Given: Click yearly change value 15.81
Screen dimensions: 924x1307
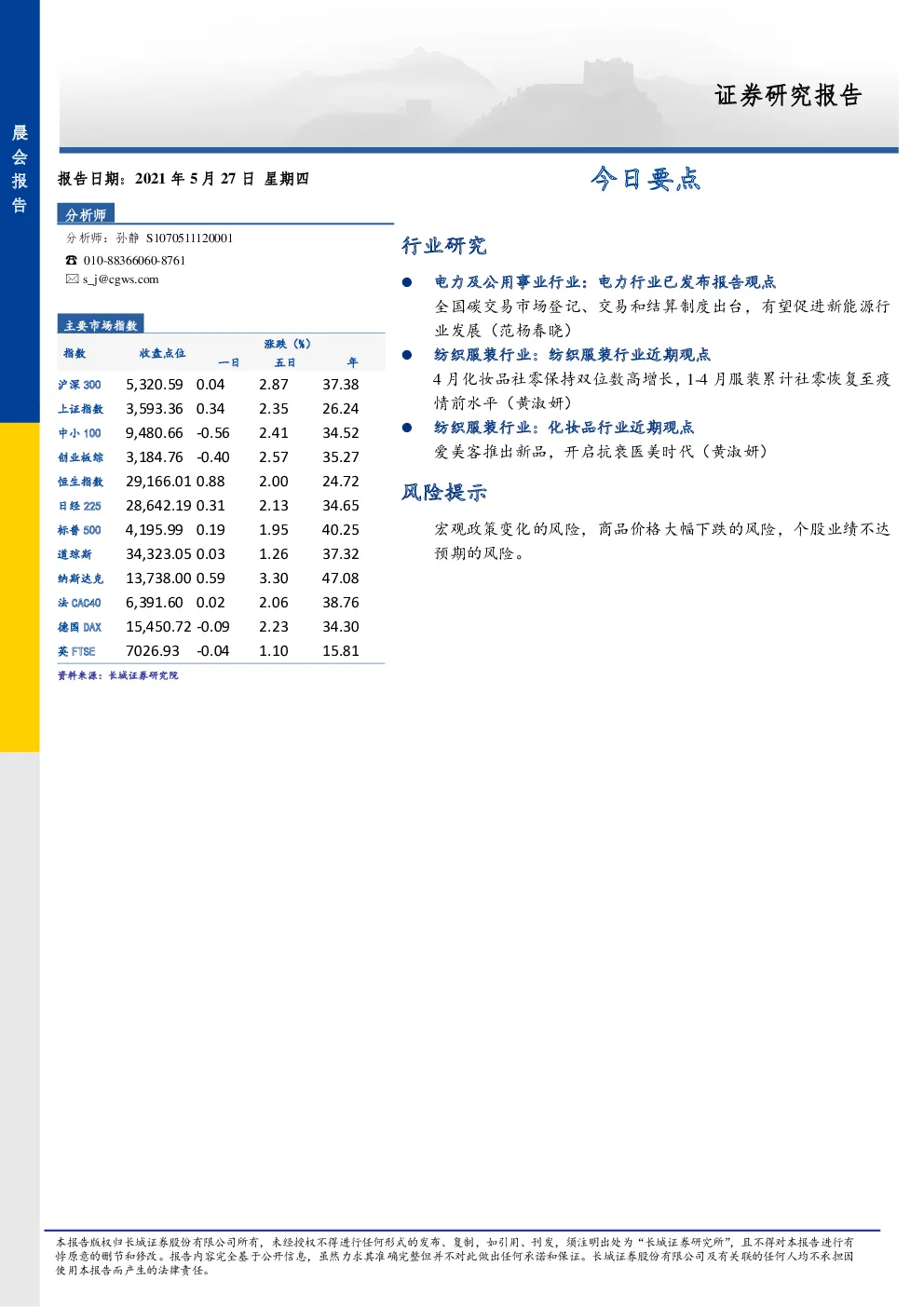Looking at the screenshot, I should [341, 651].
